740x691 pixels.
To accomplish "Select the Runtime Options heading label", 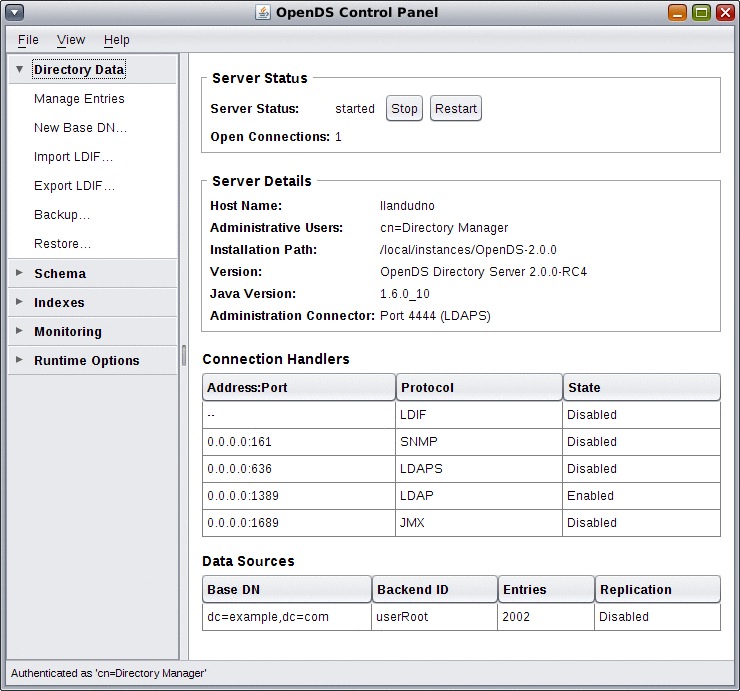I will coord(87,361).
